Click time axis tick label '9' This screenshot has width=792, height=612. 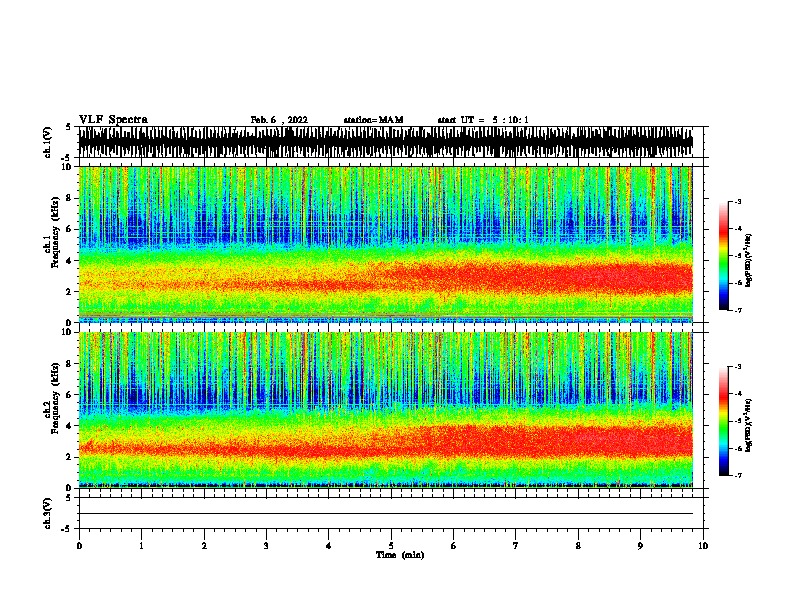click(640, 546)
